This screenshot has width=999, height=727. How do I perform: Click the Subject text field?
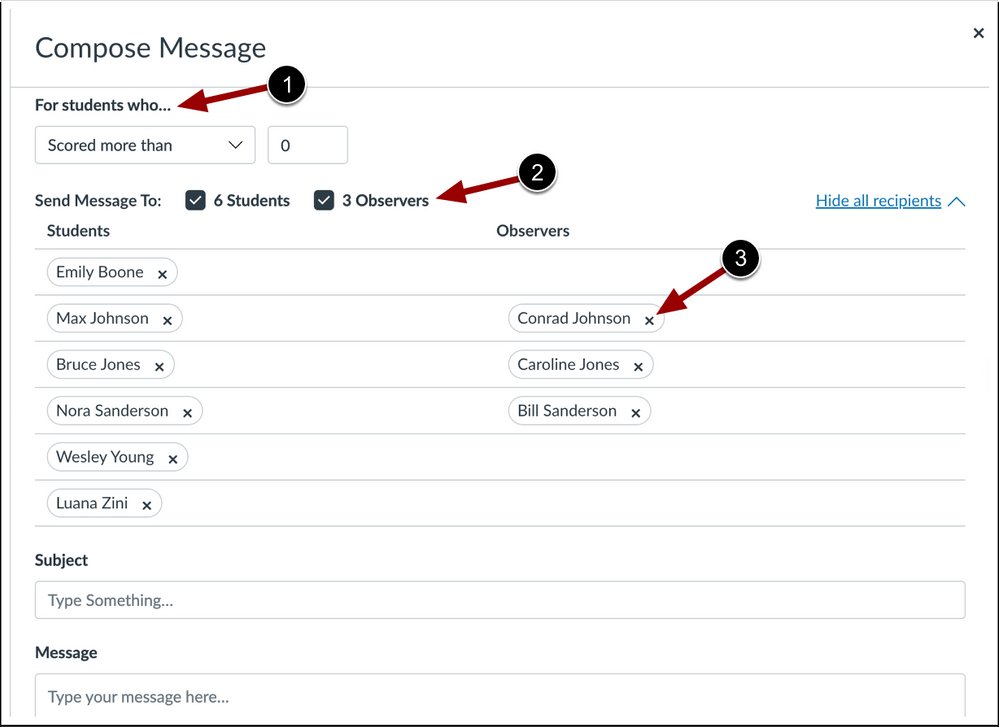(500, 600)
